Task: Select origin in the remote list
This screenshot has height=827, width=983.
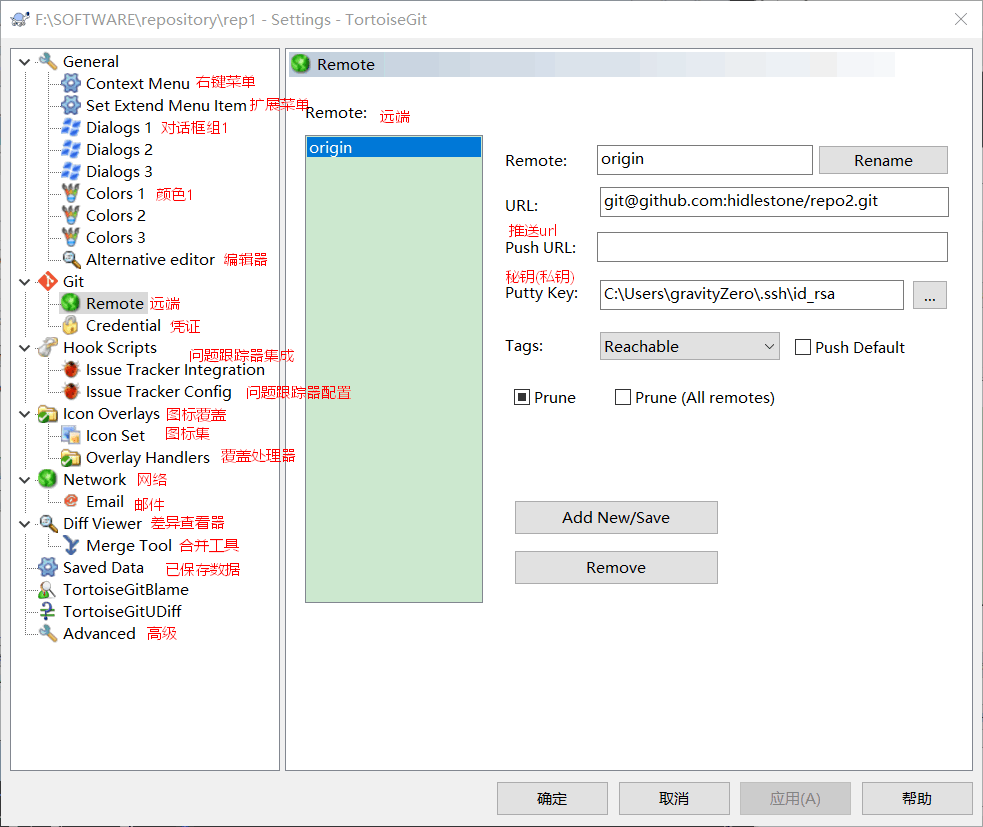Action: point(394,147)
